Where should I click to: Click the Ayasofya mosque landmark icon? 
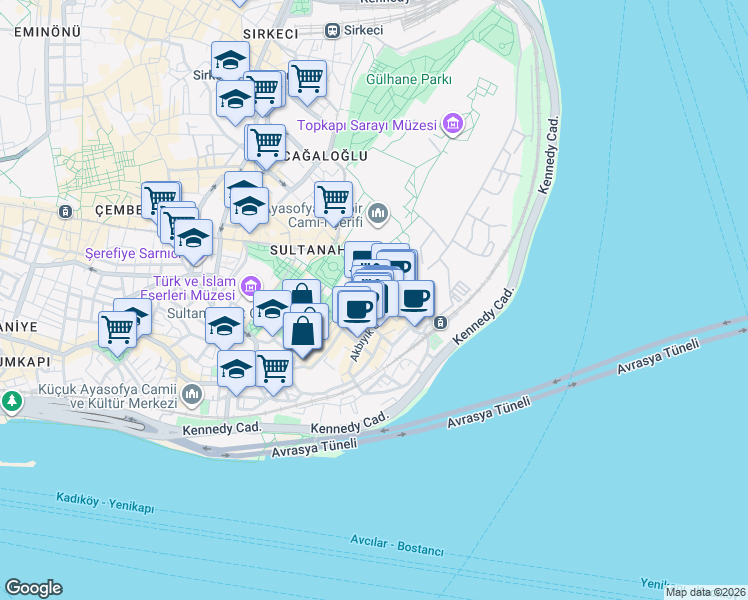click(x=378, y=212)
